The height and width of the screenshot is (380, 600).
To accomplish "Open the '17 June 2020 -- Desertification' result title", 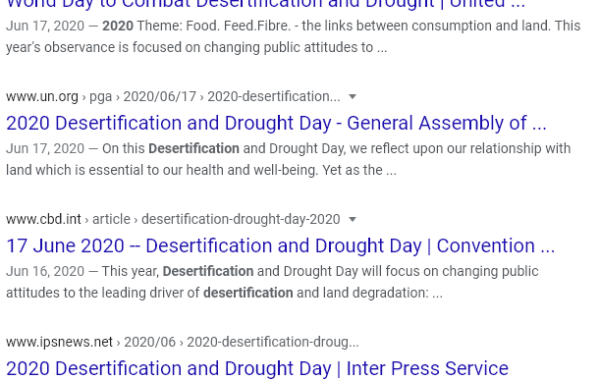I will pos(280,246).
